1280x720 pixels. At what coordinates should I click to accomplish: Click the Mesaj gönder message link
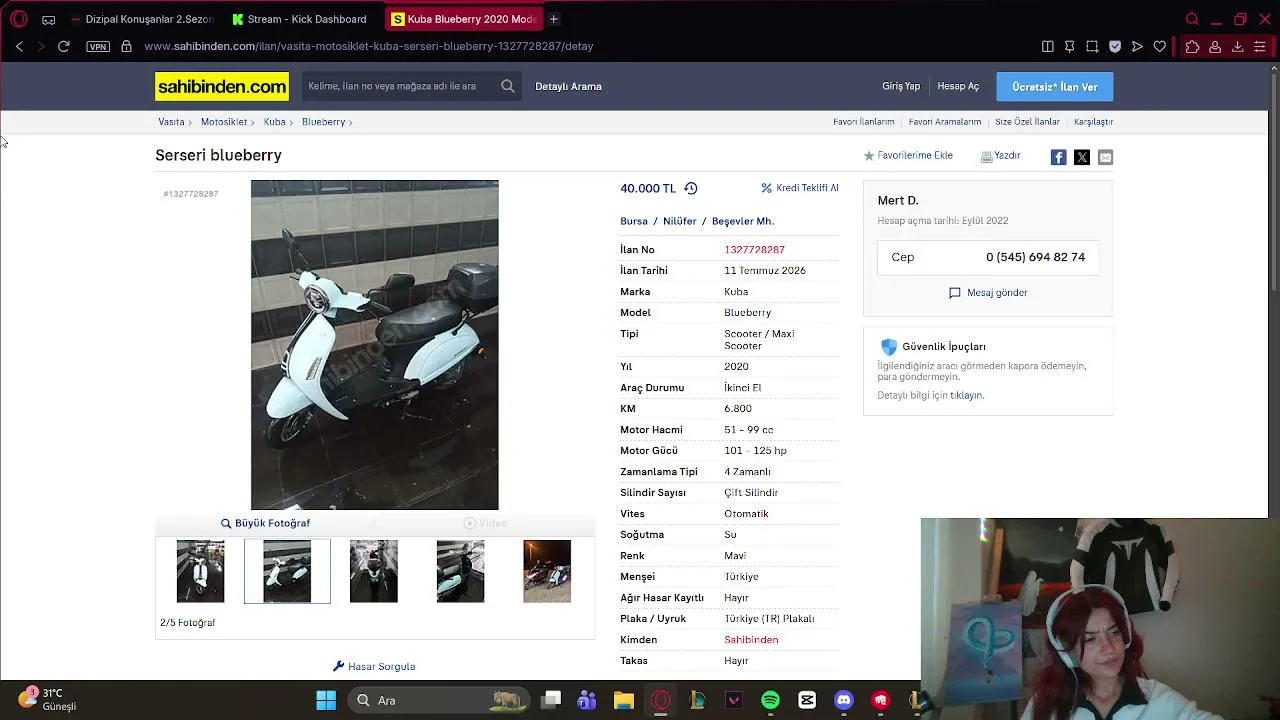click(988, 293)
